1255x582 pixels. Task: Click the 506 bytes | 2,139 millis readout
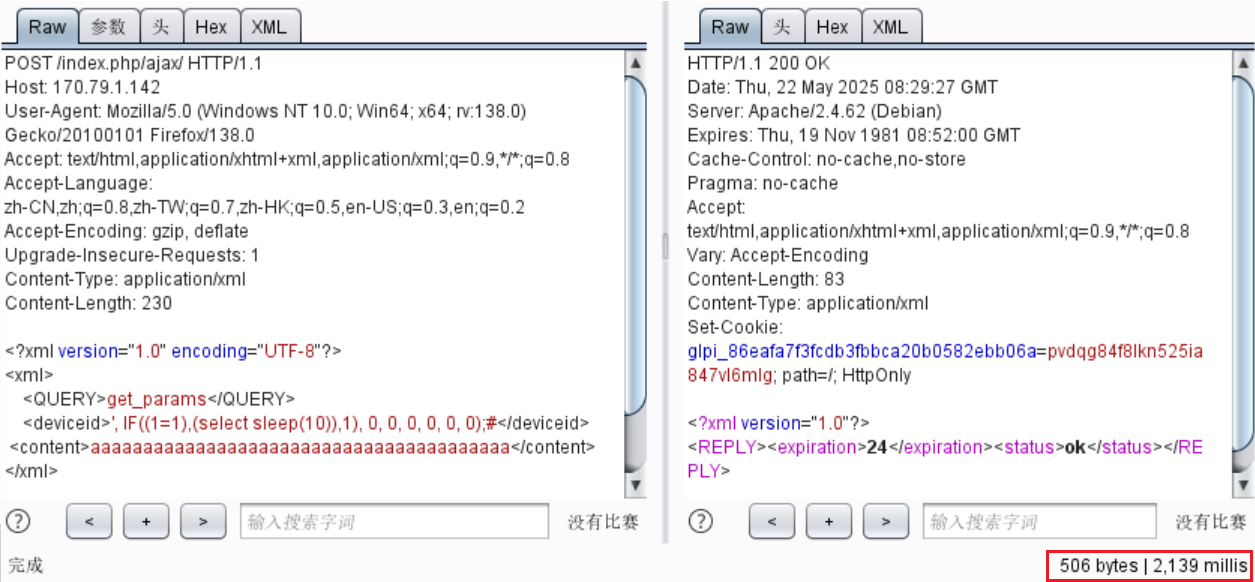(1151, 565)
